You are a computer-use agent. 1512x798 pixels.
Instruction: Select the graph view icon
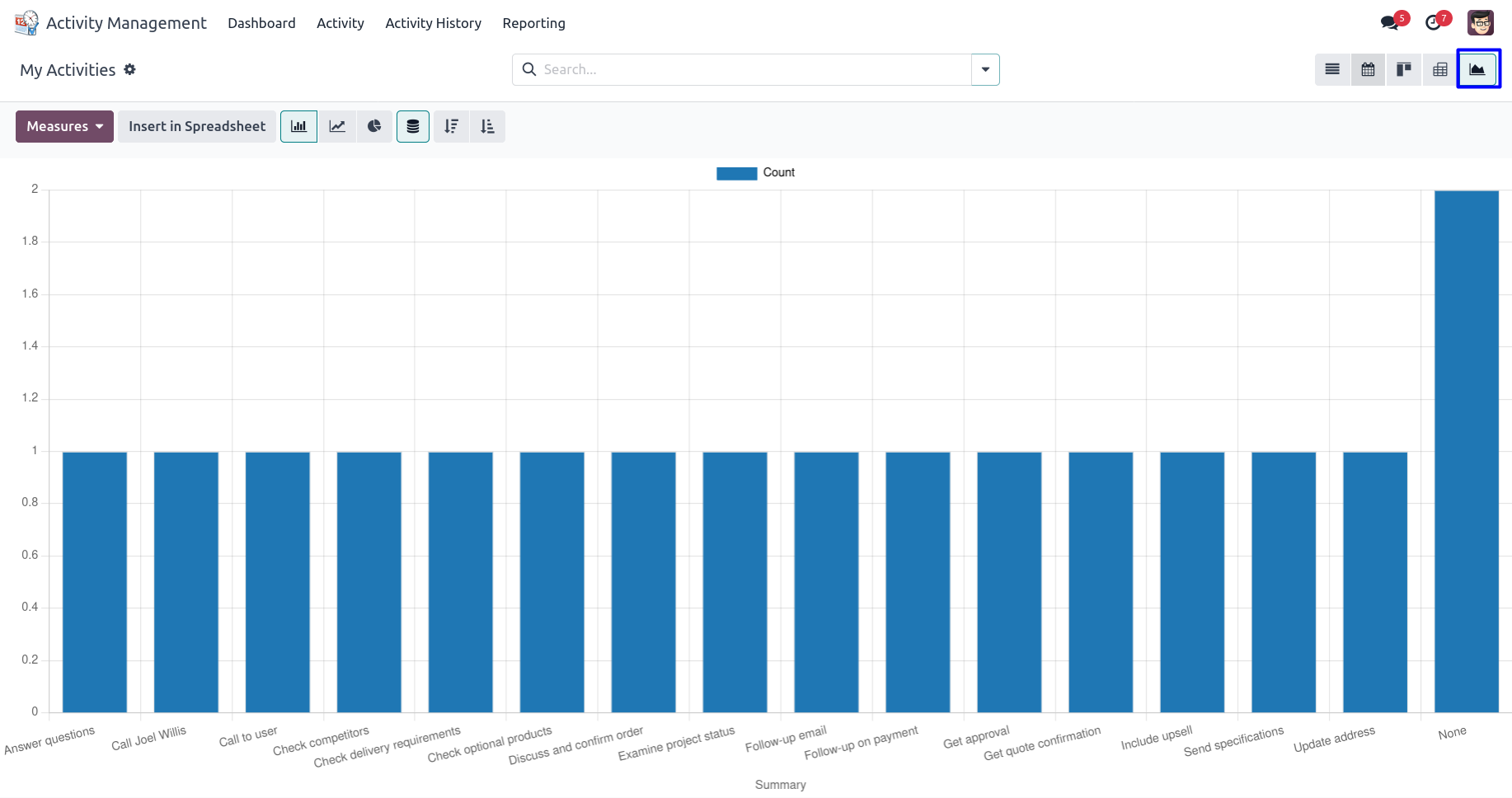tap(1477, 69)
